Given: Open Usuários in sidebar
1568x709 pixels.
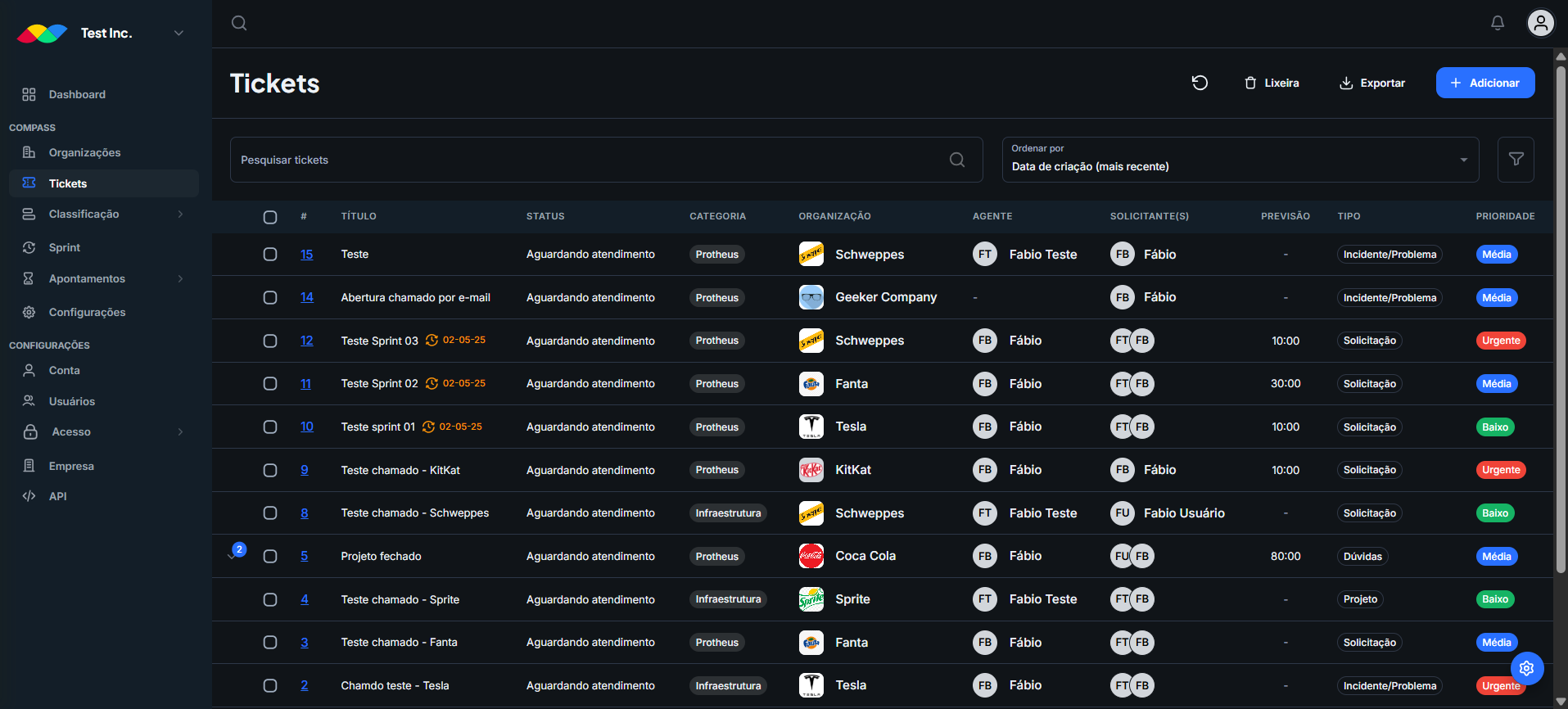Looking at the screenshot, I should (x=104, y=401).
